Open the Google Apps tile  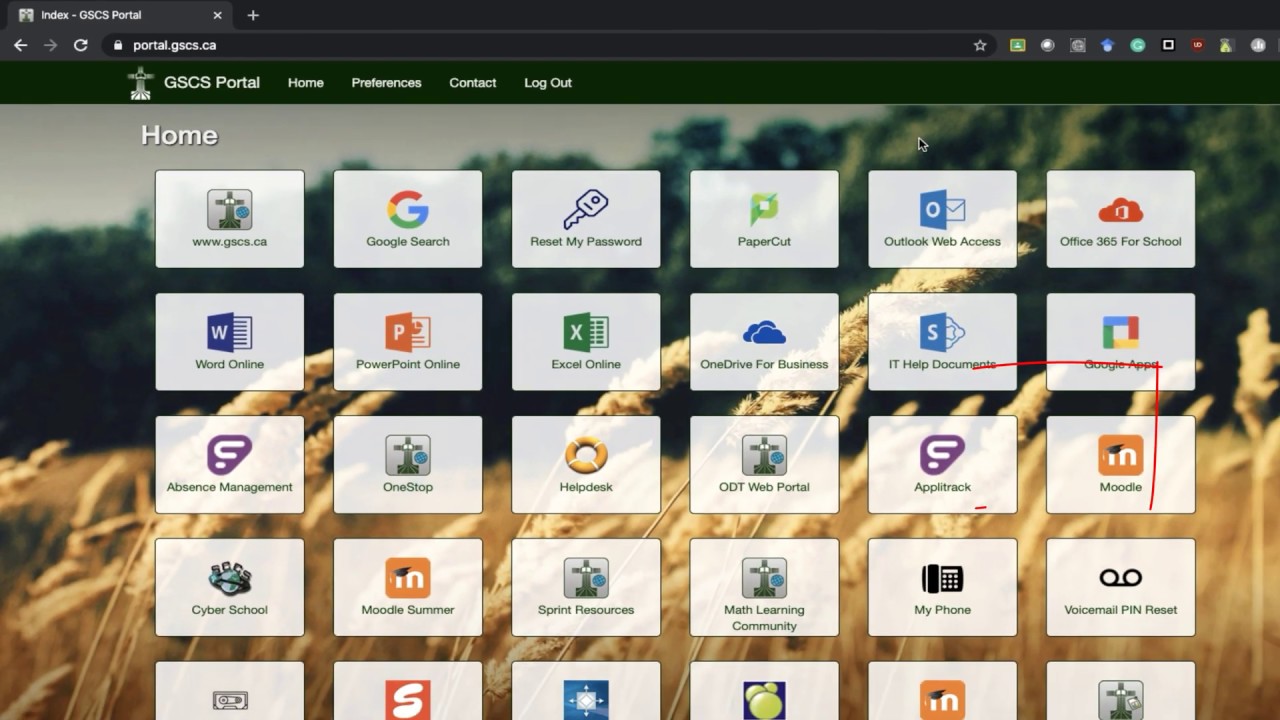tap(1120, 342)
